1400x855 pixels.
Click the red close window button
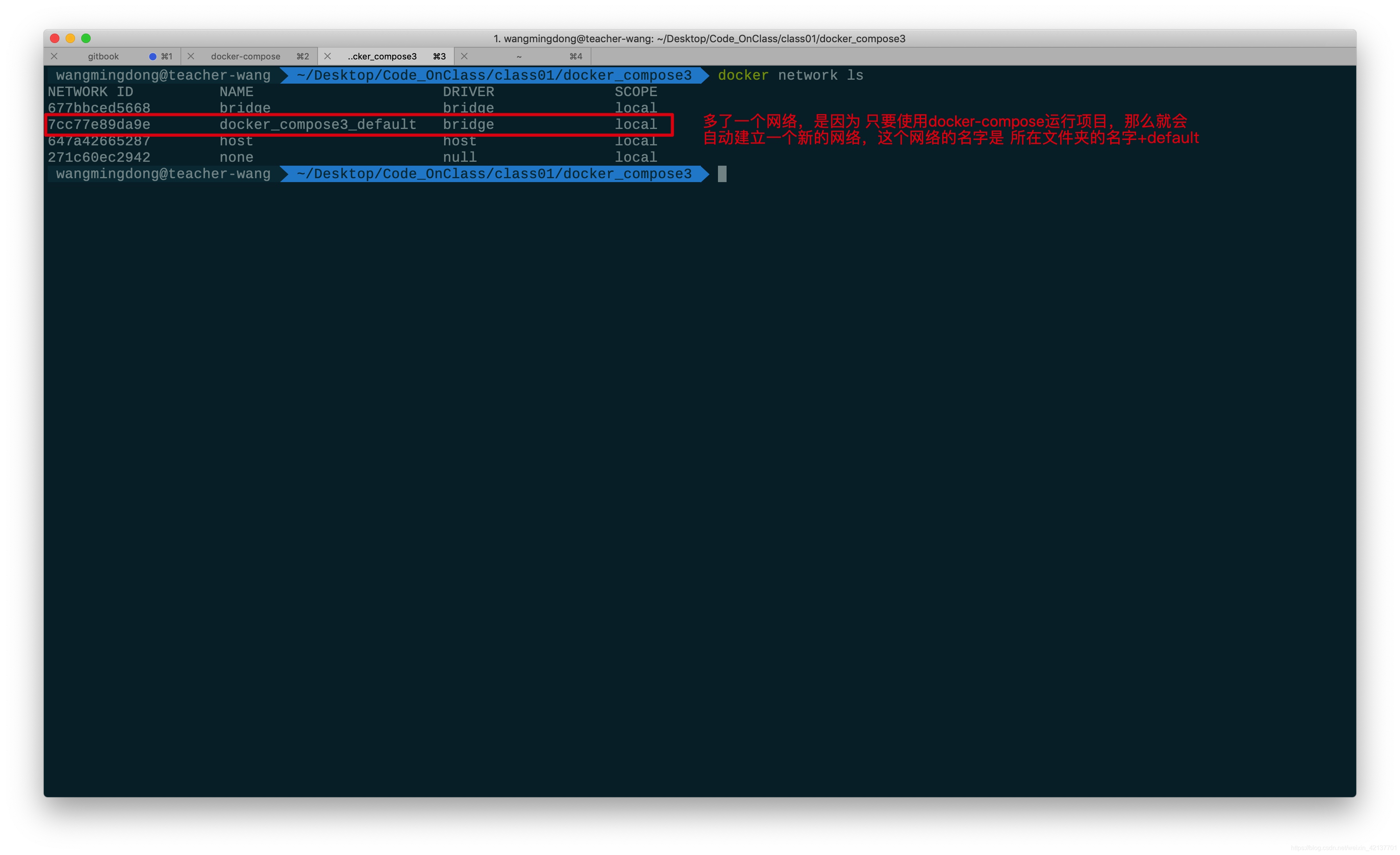[55, 38]
